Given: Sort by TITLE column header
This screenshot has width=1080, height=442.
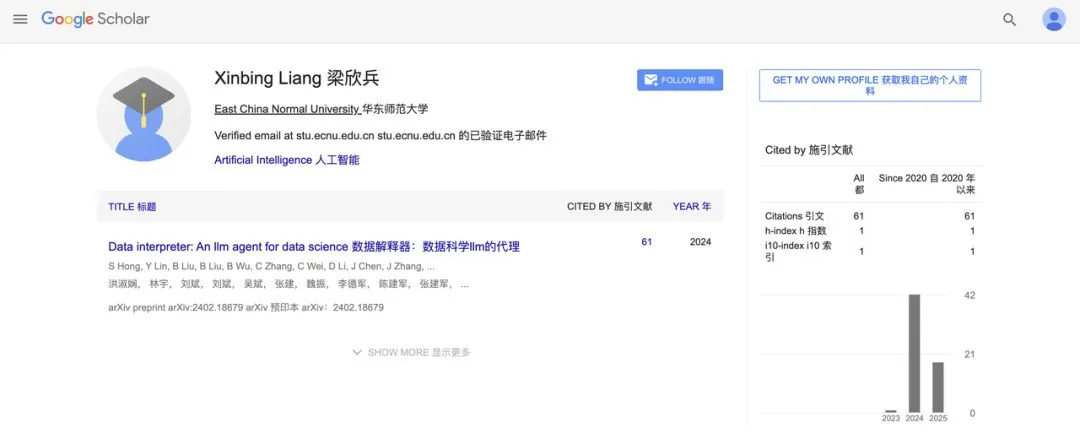Looking at the screenshot, I should click(132, 207).
